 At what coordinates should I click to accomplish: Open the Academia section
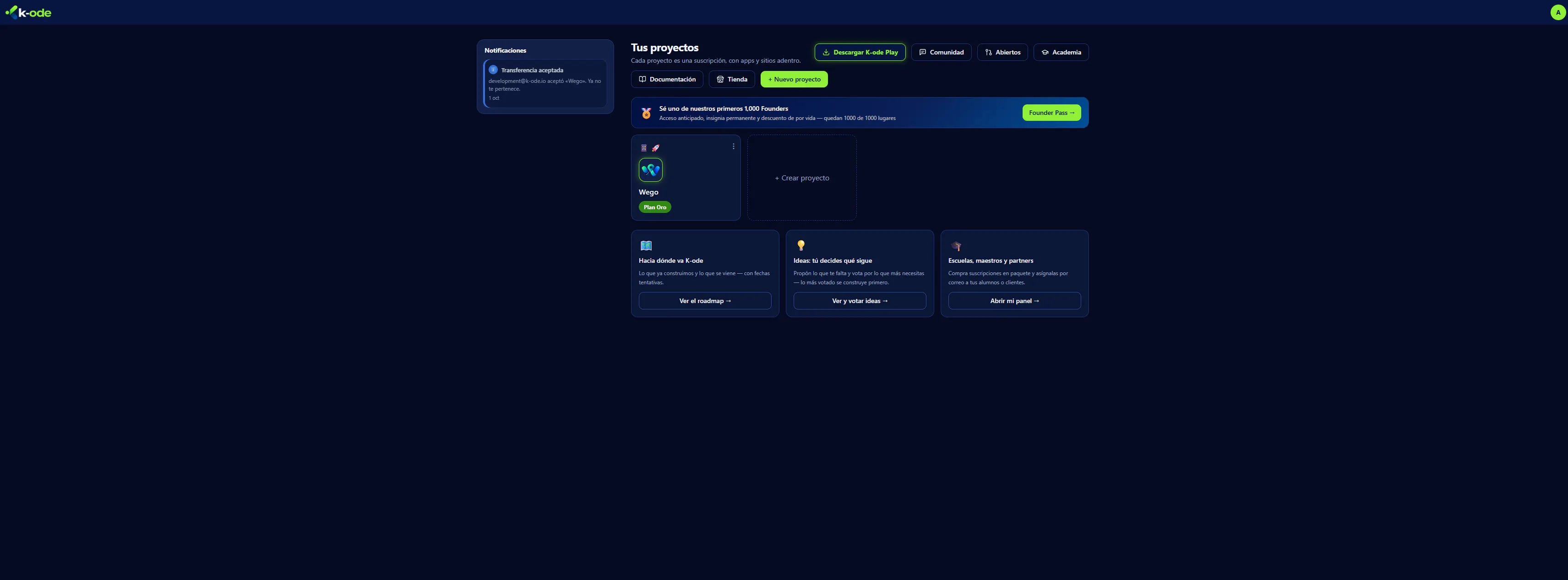(x=1060, y=52)
